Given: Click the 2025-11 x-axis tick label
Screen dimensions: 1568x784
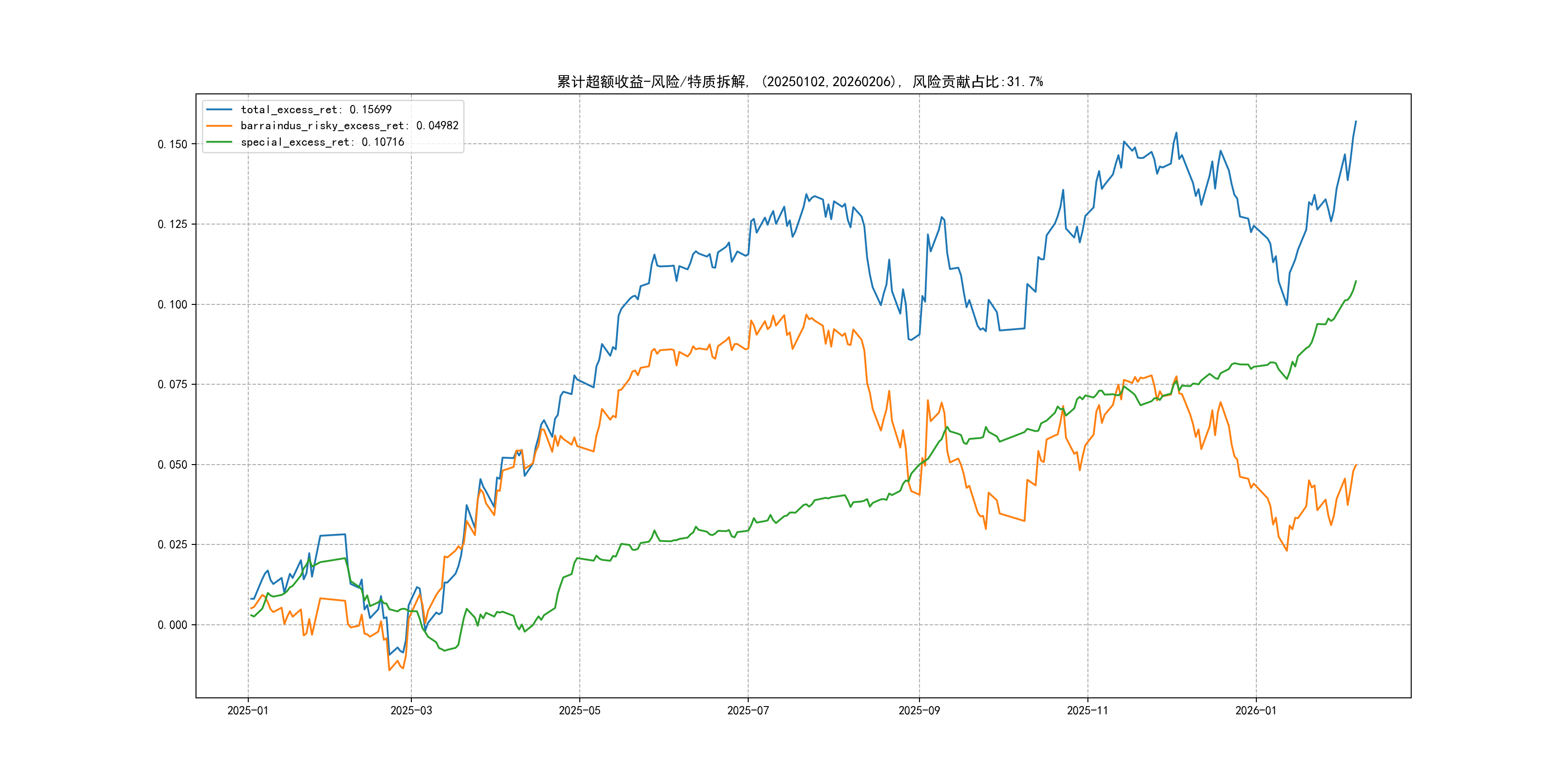Looking at the screenshot, I should [x=1088, y=711].
